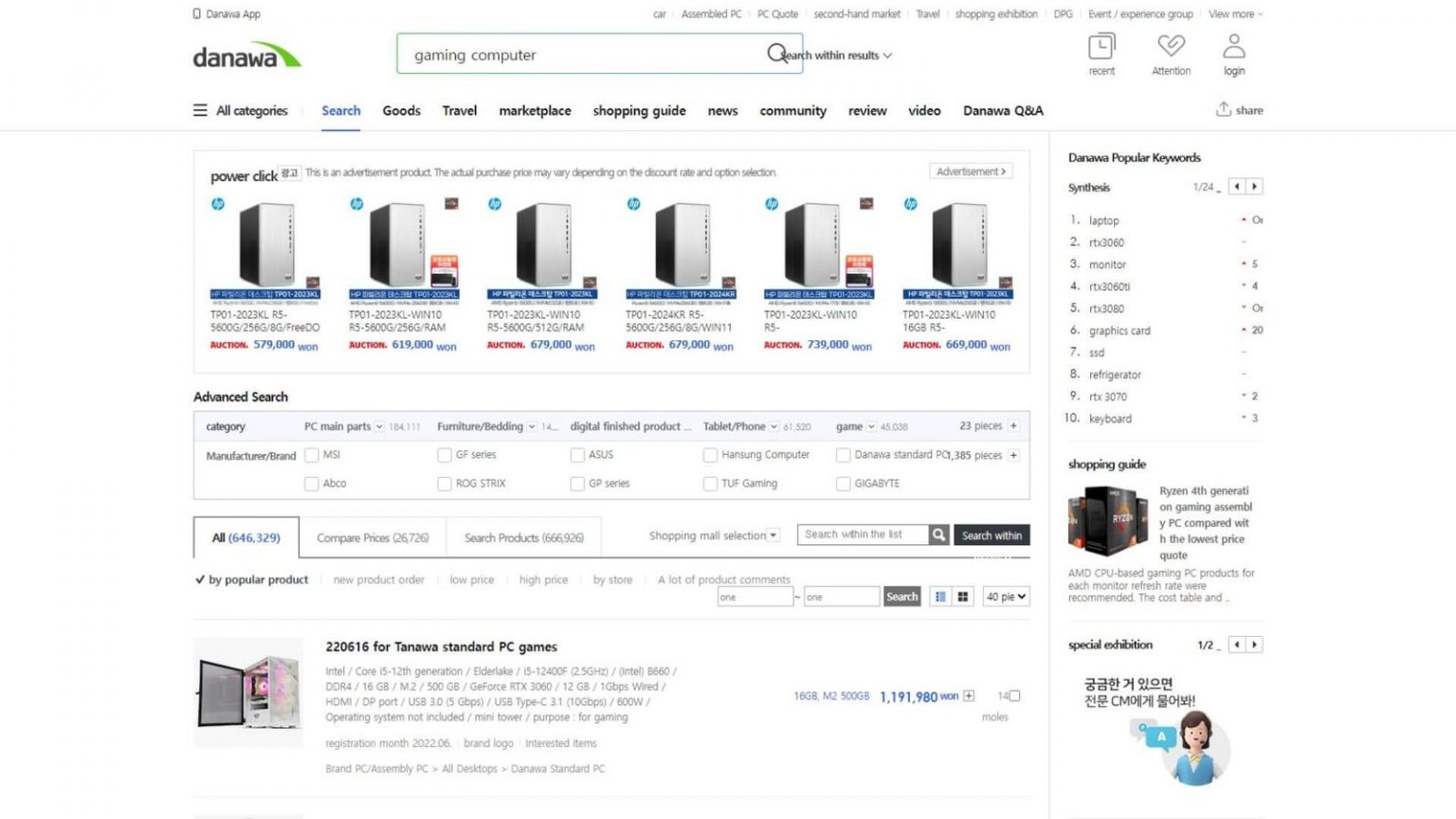Switch to the Compare Prices tab
The image size is (1456, 819).
pos(373,537)
